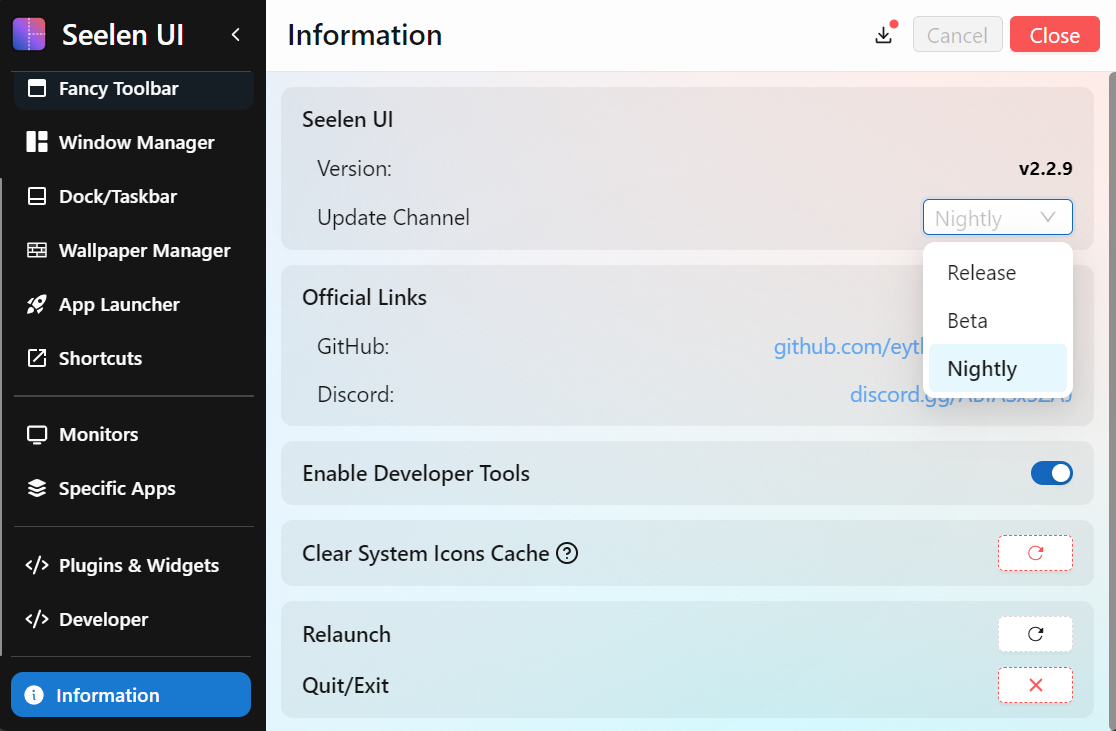Click the App Launcher rocket icon
This screenshot has width=1116, height=731.
(x=36, y=305)
